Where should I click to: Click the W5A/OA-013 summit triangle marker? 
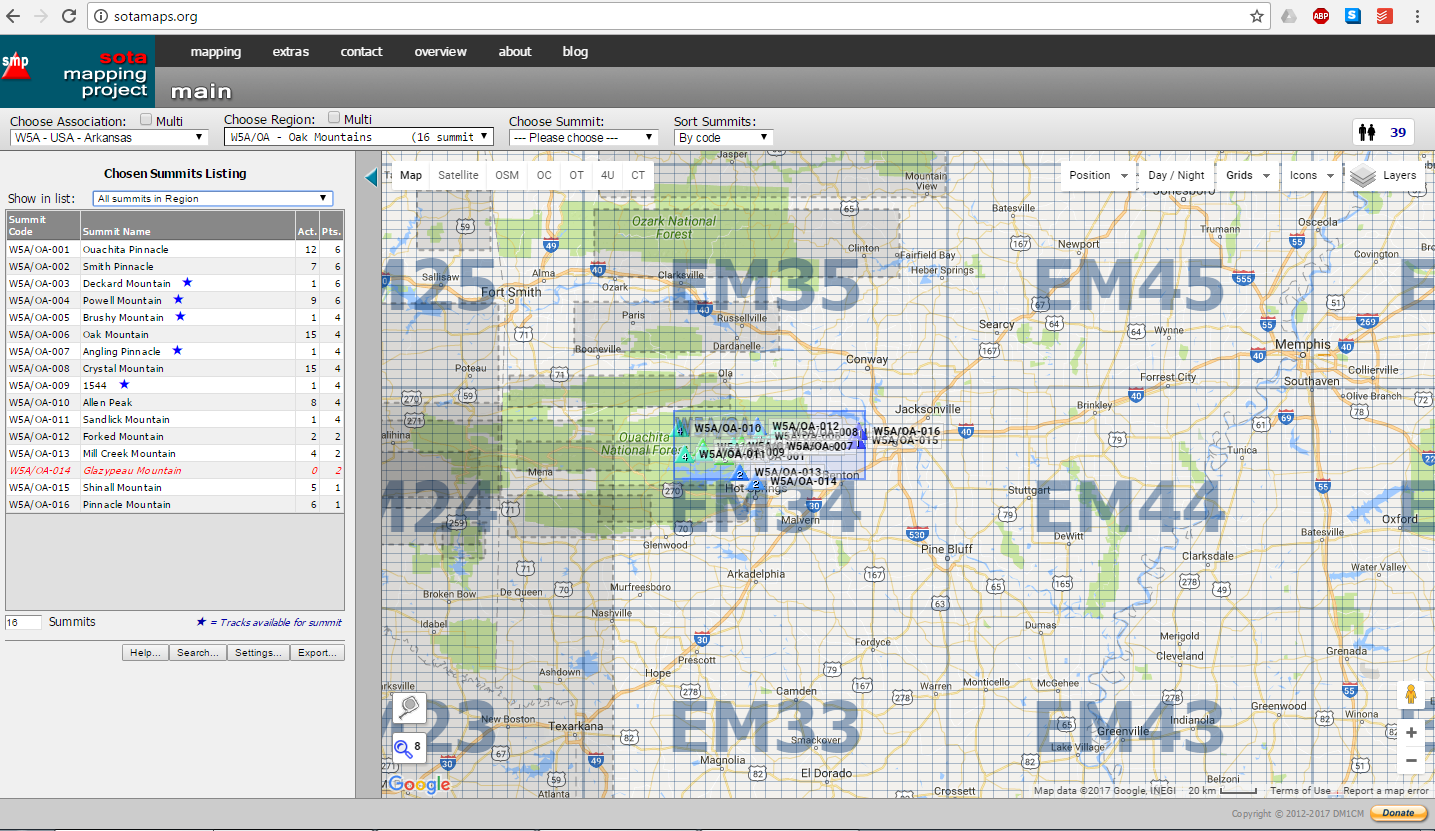pos(741,472)
